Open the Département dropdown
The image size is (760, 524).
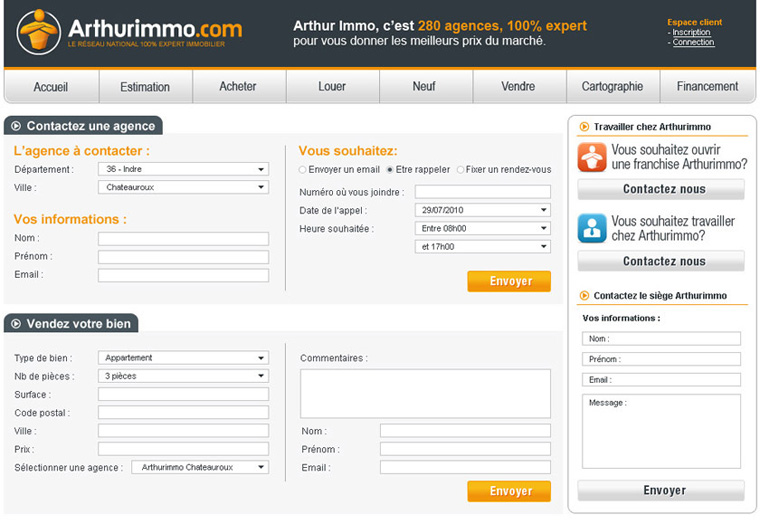coord(184,169)
